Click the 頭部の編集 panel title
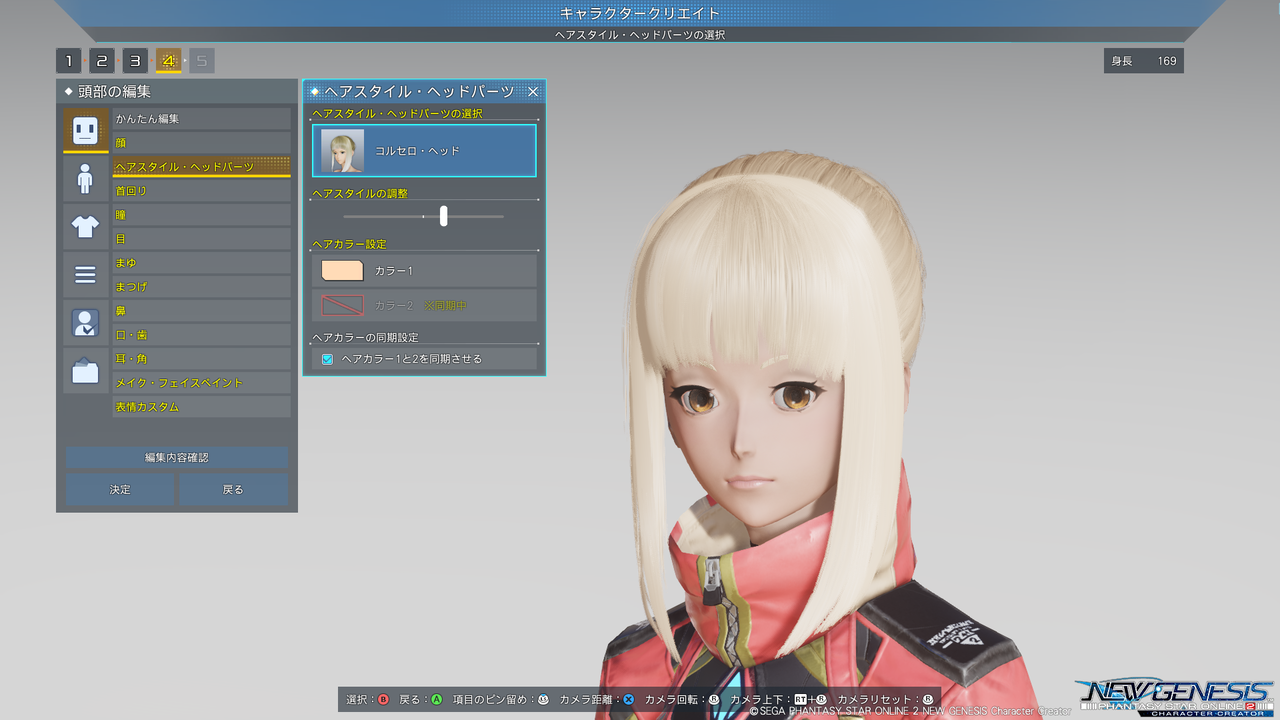This screenshot has height=720, width=1280. [114, 92]
